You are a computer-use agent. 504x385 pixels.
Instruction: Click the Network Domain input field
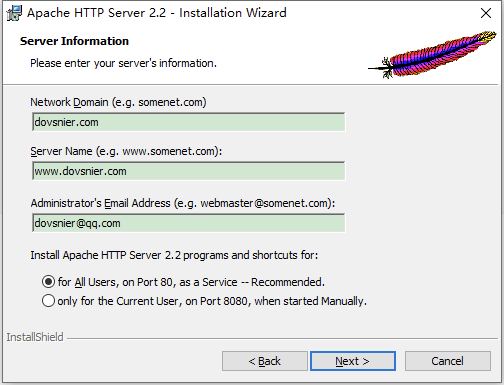[189, 122]
